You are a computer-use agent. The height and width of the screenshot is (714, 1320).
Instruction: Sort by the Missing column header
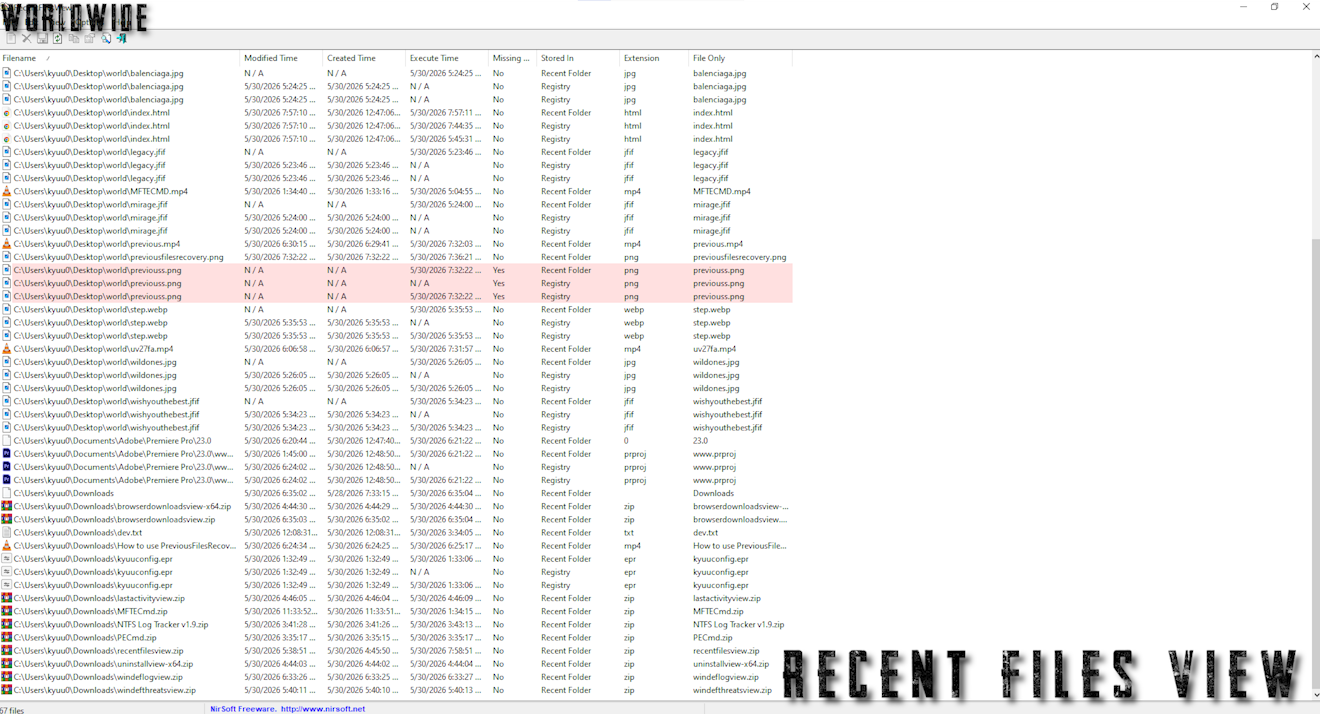click(x=512, y=58)
